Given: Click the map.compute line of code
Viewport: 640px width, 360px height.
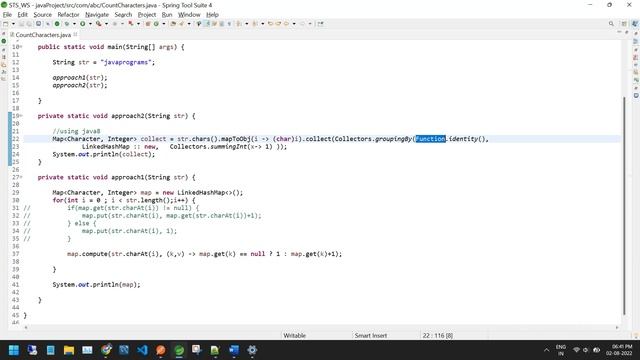Looking at the screenshot, I should (204, 254).
